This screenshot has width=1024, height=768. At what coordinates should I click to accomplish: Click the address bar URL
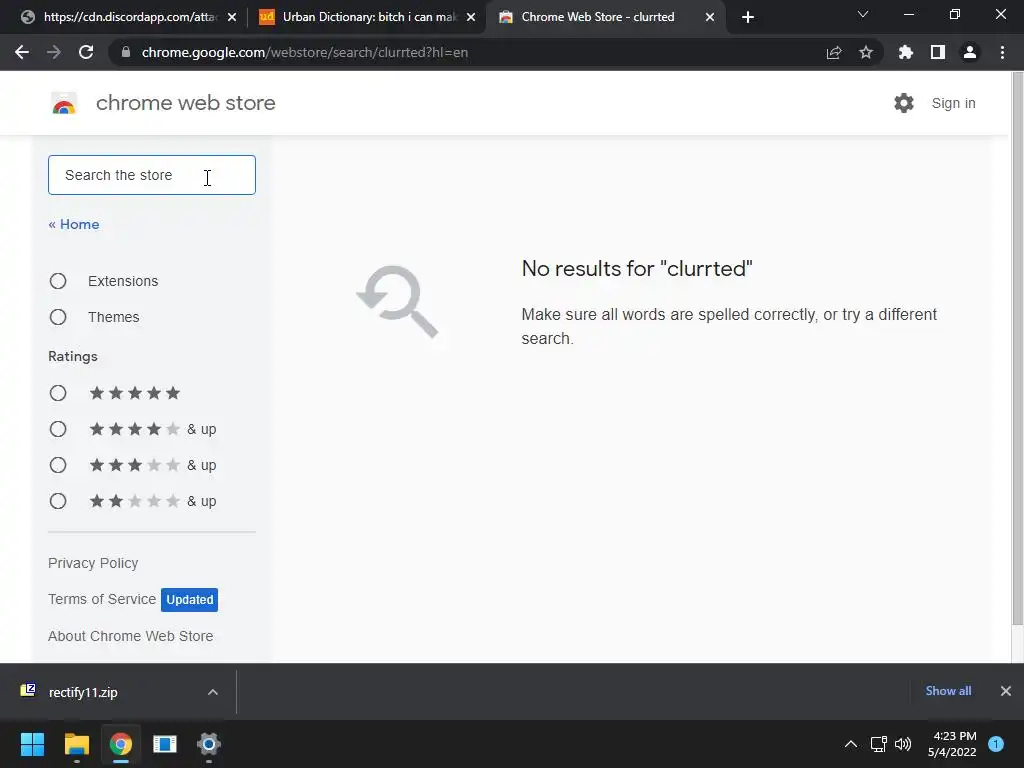(x=304, y=52)
